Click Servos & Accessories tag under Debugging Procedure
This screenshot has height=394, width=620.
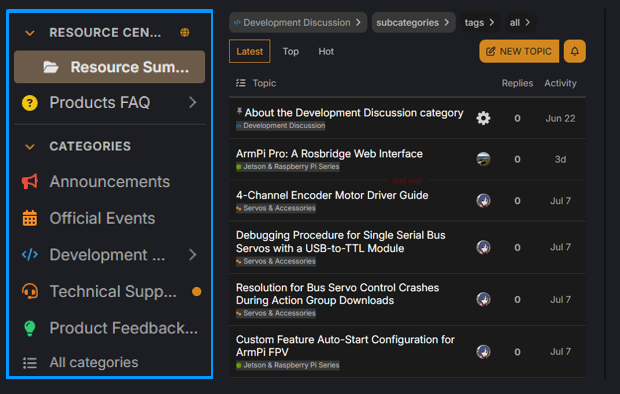point(276,261)
